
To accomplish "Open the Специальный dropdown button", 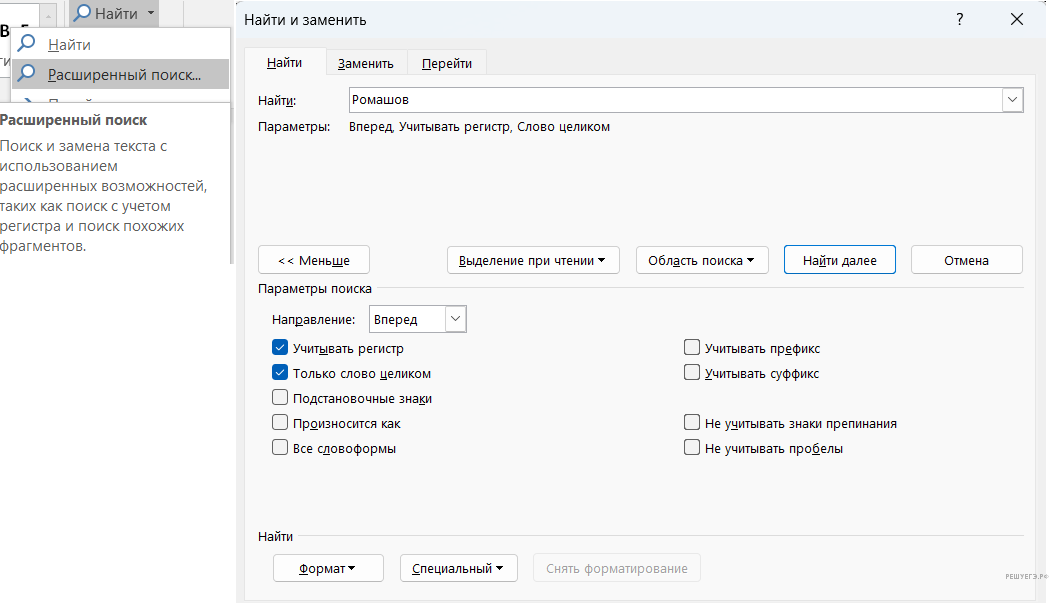I will point(458,568).
